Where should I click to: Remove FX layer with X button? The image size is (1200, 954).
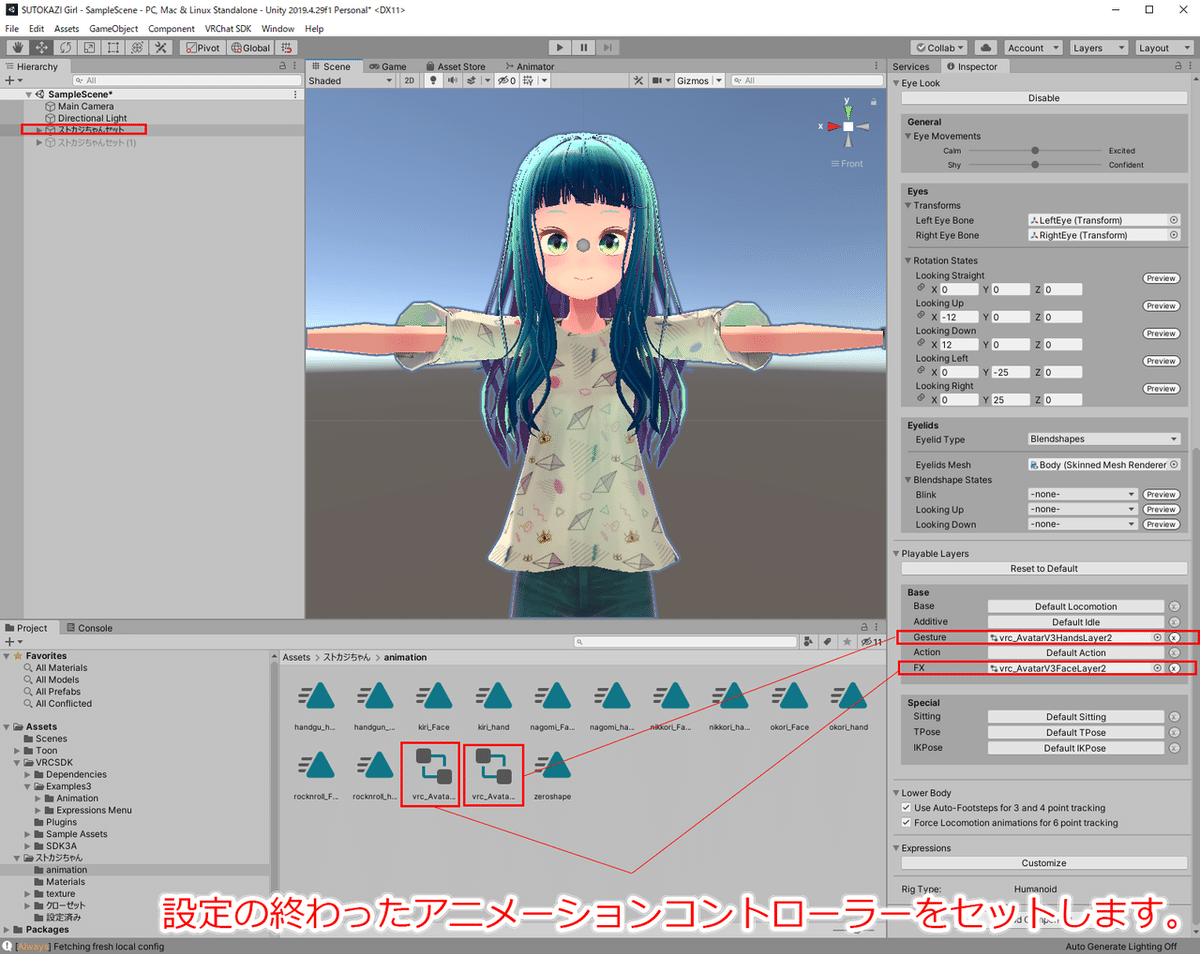[x=1174, y=668]
